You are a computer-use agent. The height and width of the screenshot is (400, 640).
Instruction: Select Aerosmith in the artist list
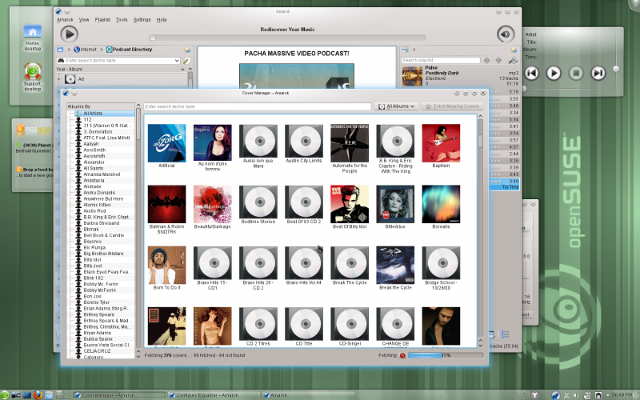(x=95, y=156)
